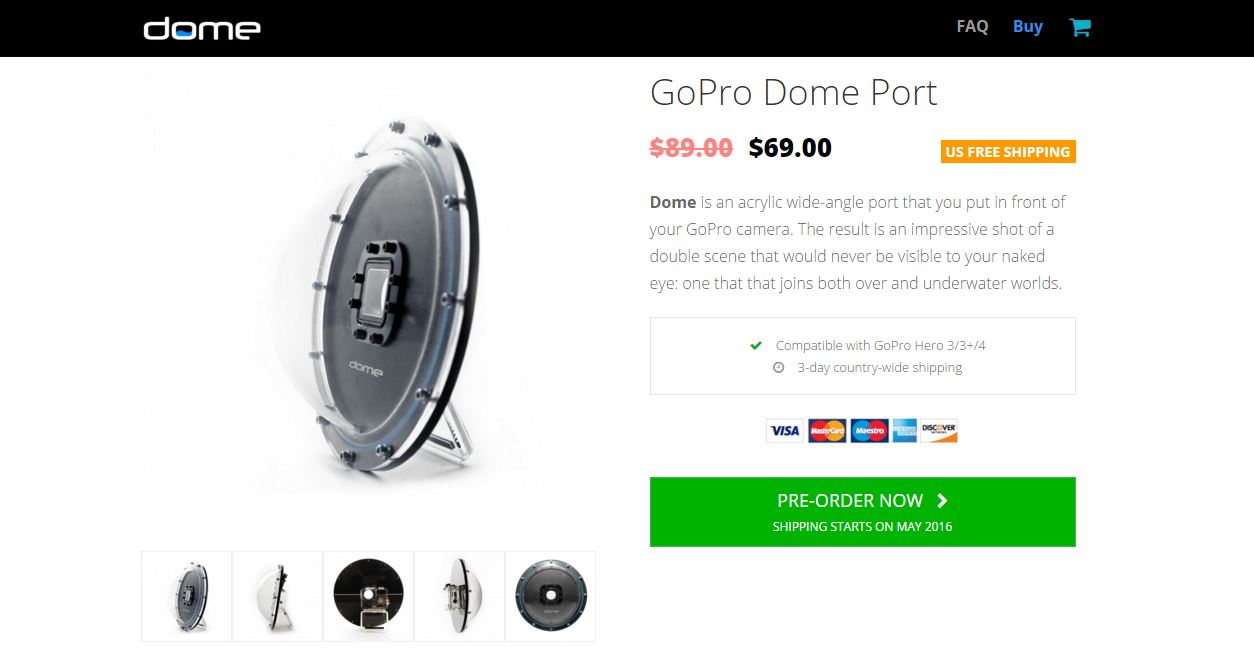The image size is (1254, 666).
Task: Open the Buy menu item
Action: (x=1028, y=27)
